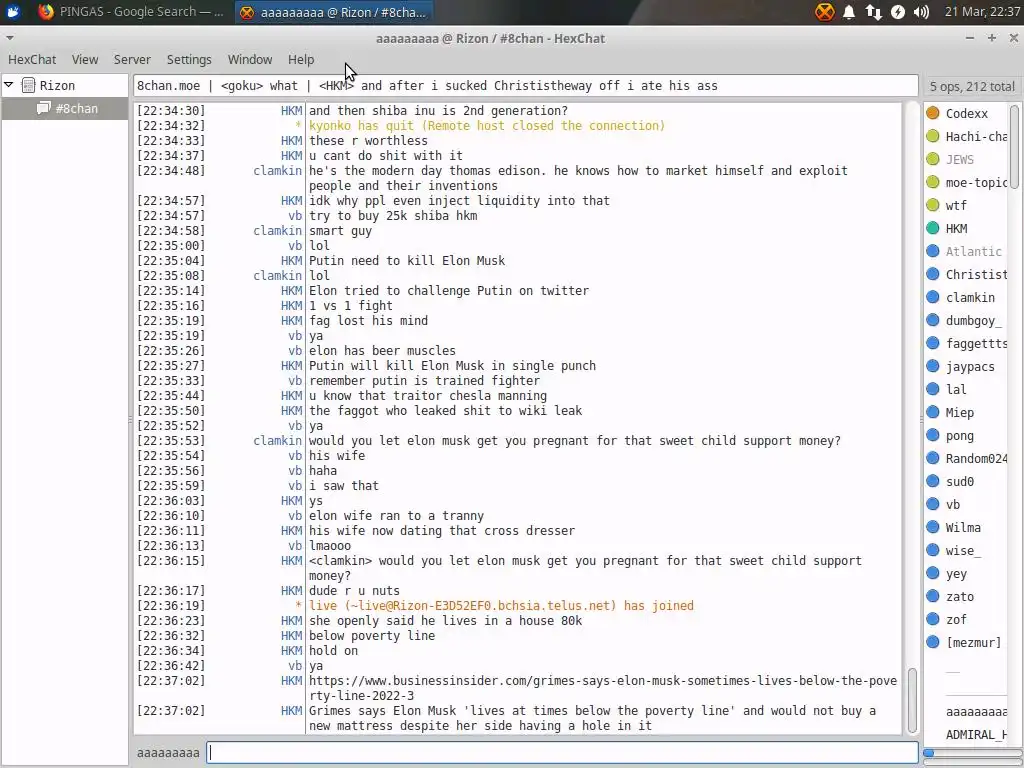The height and width of the screenshot is (768, 1024).
Task: Click the HexChat tray icon
Action: click(825, 12)
